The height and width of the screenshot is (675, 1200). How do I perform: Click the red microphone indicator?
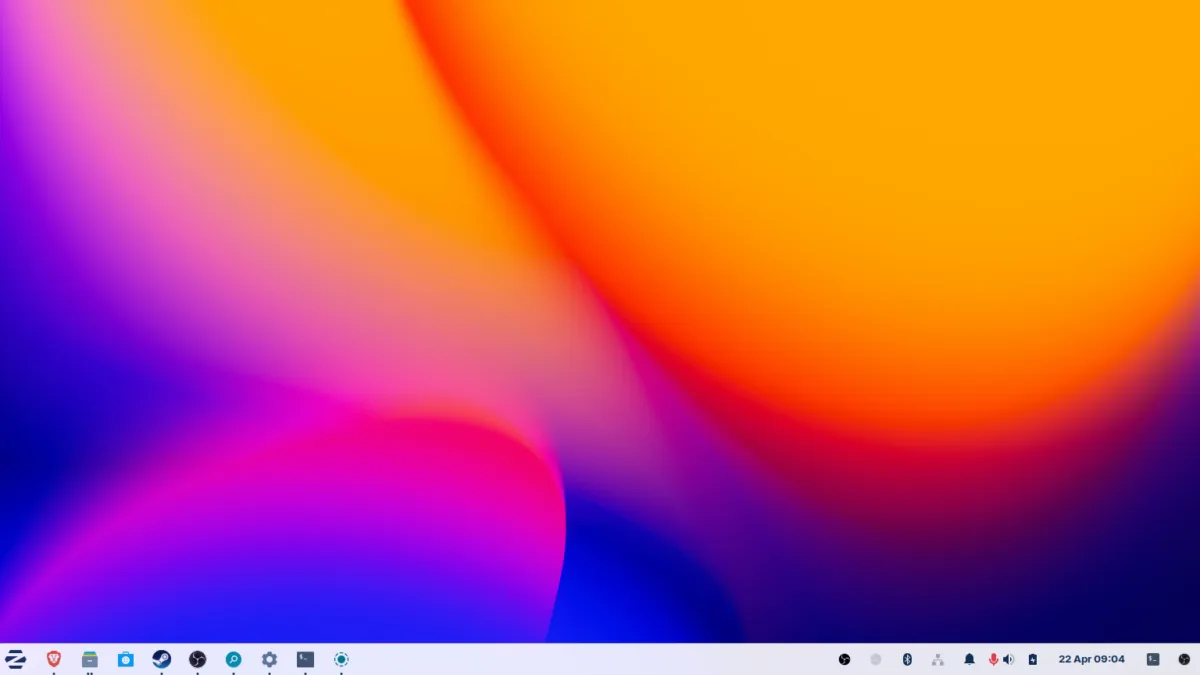point(994,659)
